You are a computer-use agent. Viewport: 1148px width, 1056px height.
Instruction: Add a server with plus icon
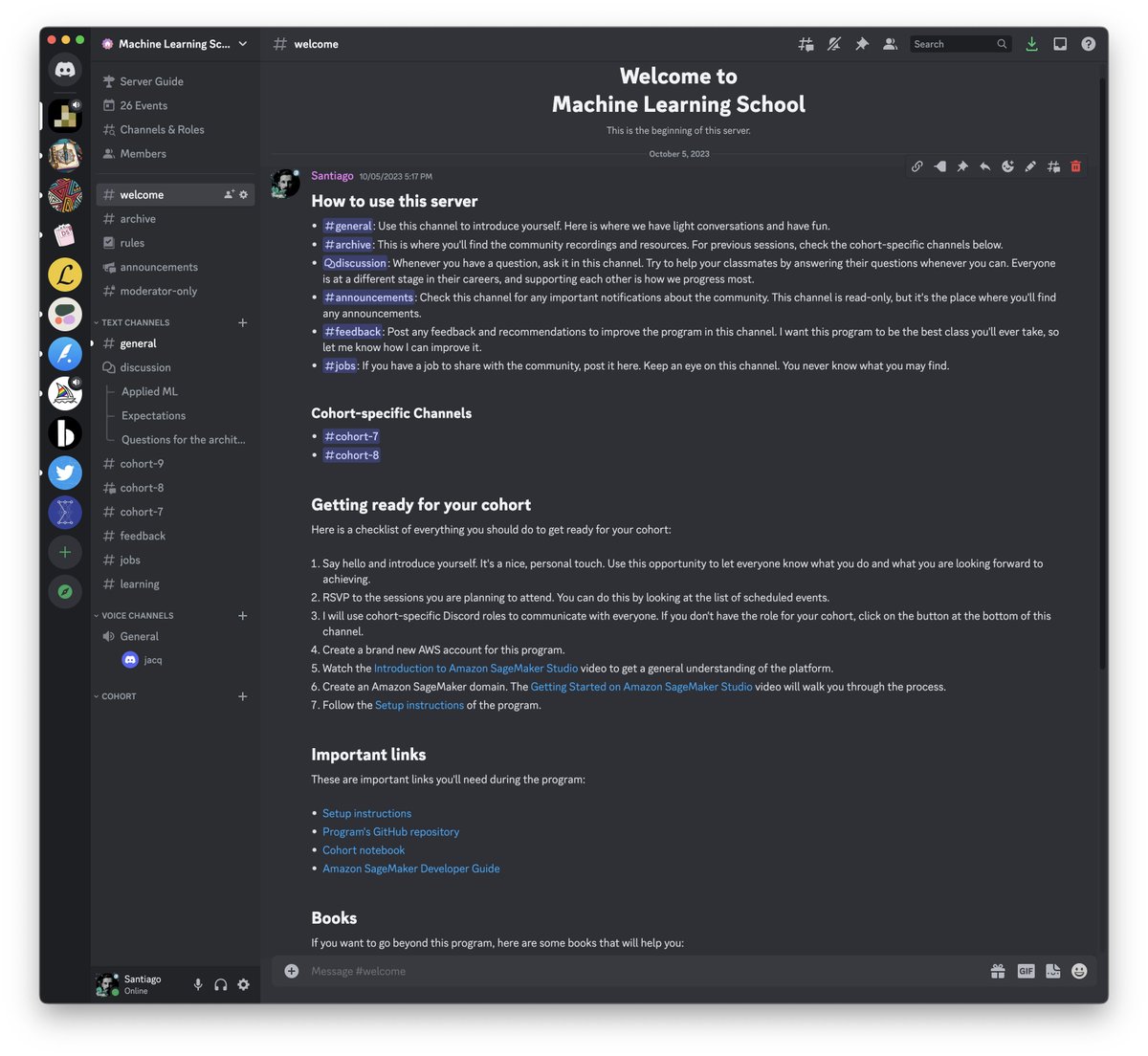click(65, 552)
